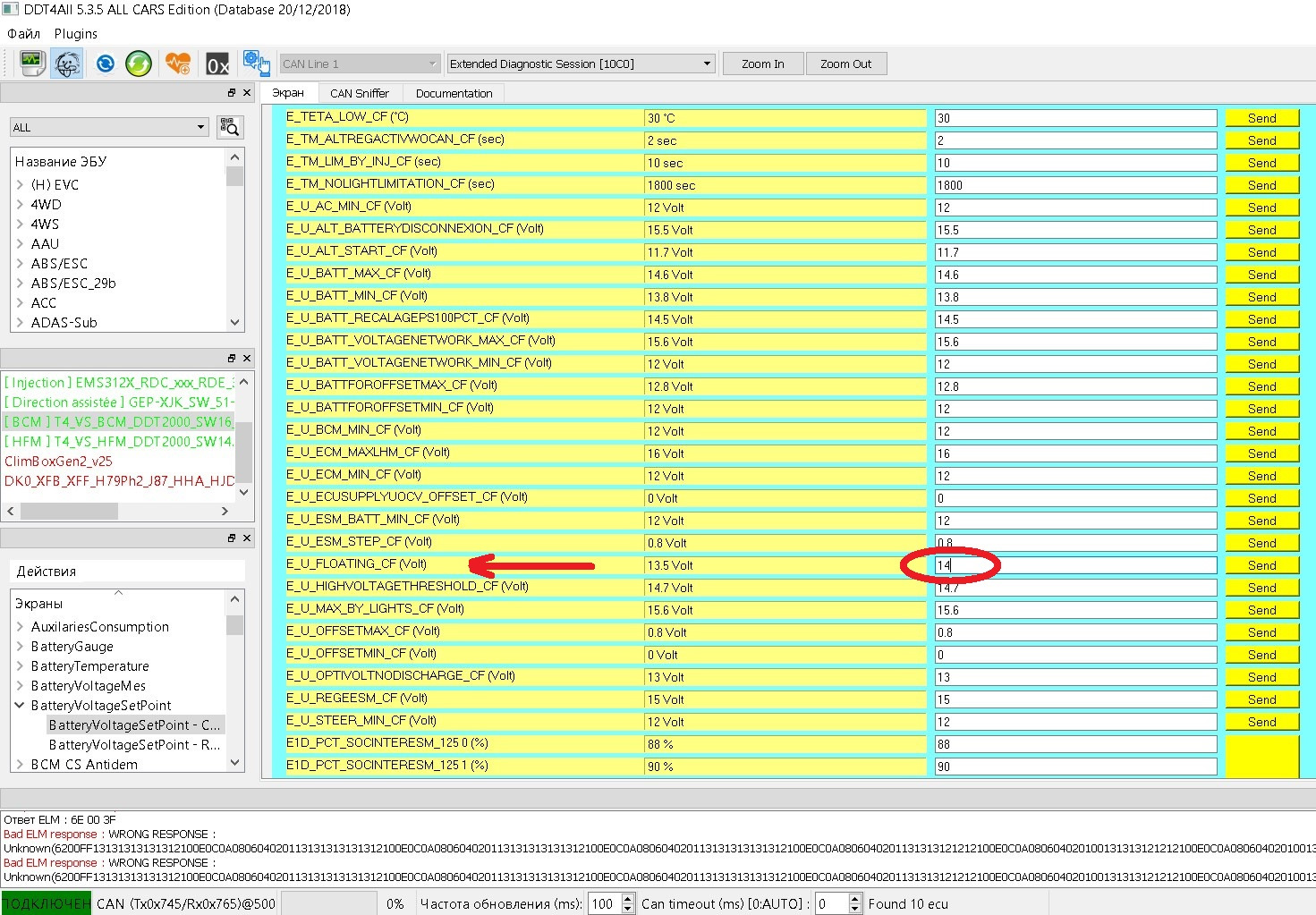
Task: Switch to the Экран tab
Action: pos(288,93)
